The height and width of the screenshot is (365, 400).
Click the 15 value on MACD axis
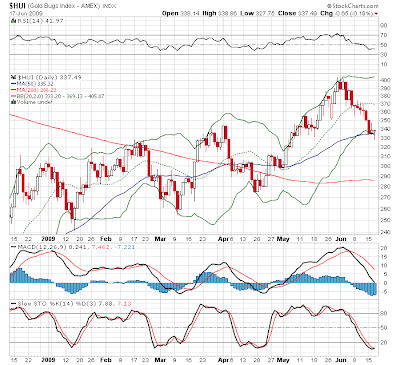384,257
